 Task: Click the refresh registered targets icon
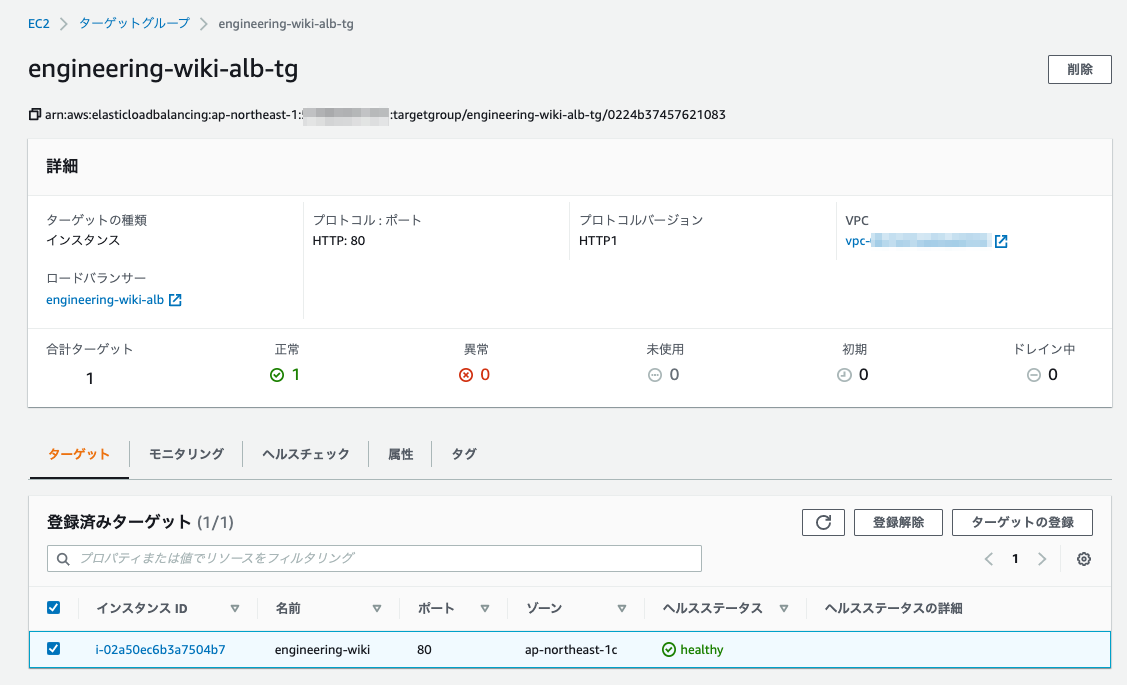point(823,523)
